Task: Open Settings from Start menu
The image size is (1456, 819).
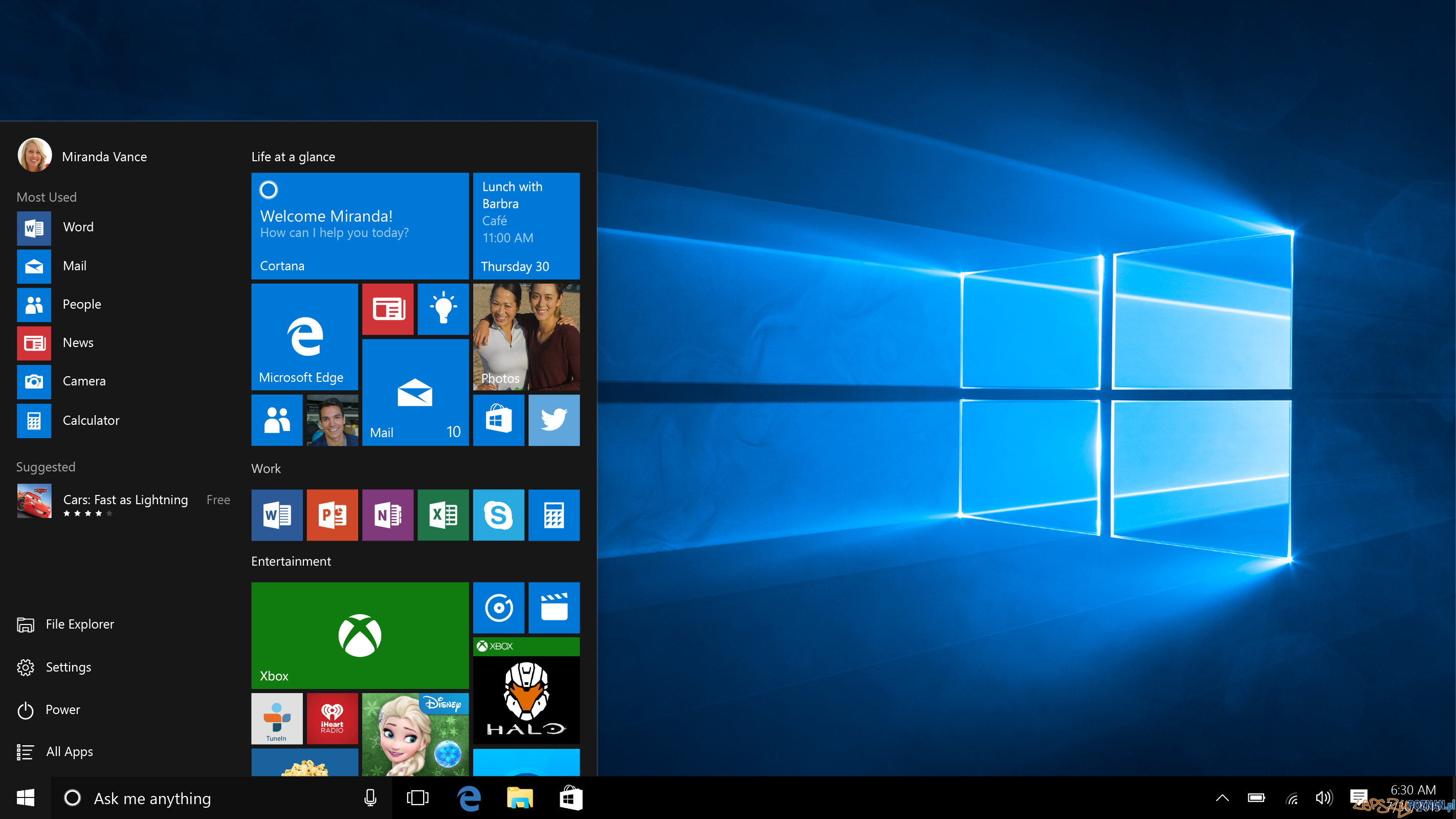Action: click(68, 666)
